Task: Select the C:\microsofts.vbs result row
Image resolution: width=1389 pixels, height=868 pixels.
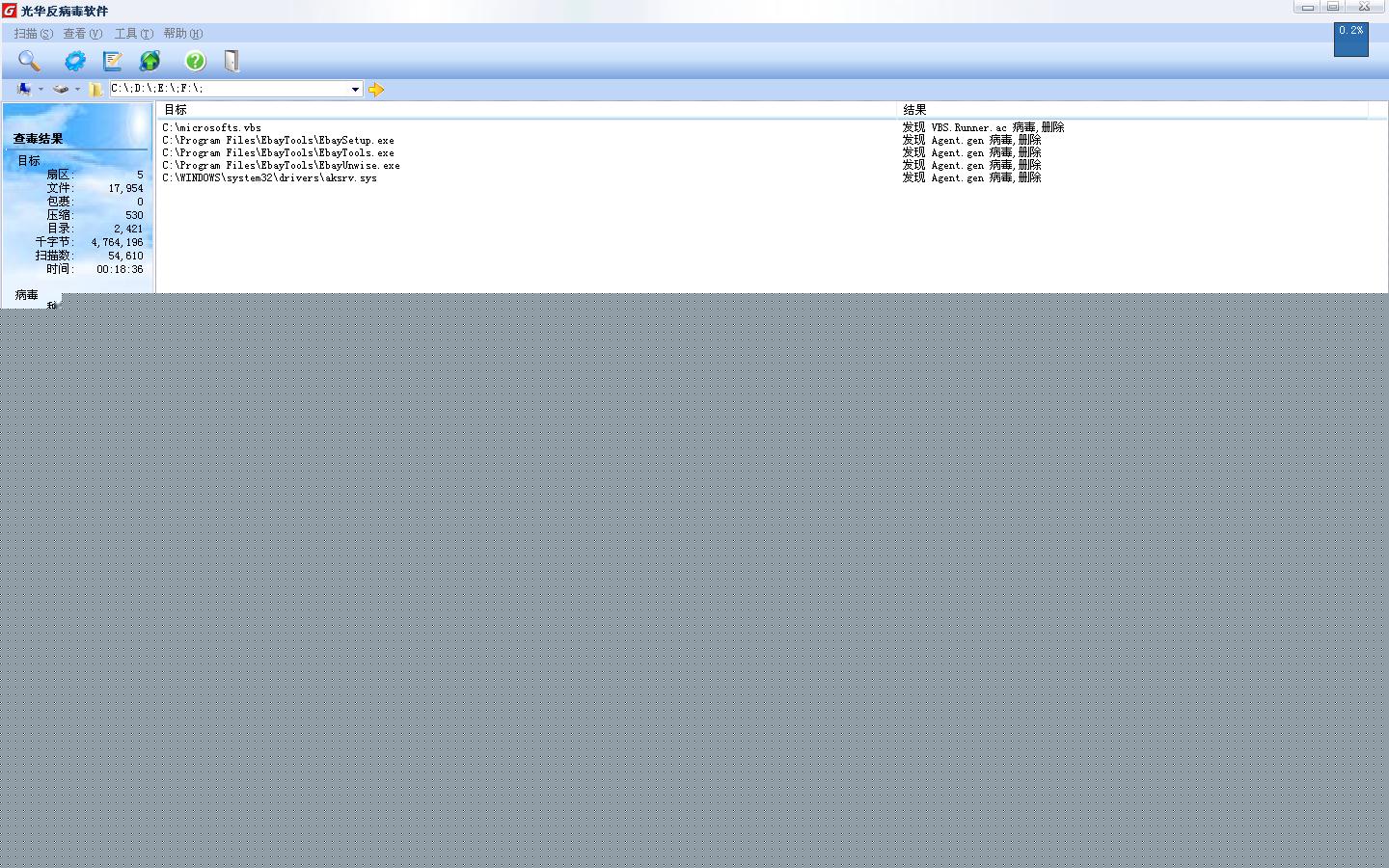Action: [x=212, y=127]
